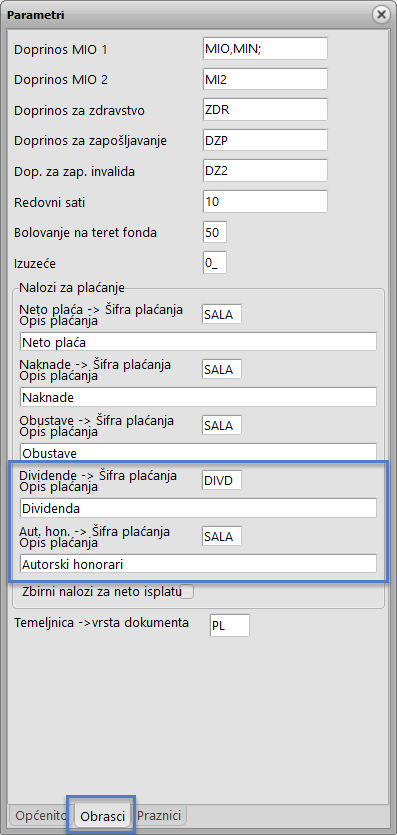Click the Dop. za zap. invalida field
The width and height of the screenshot is (397, 835).
click(x=265, y=171)
